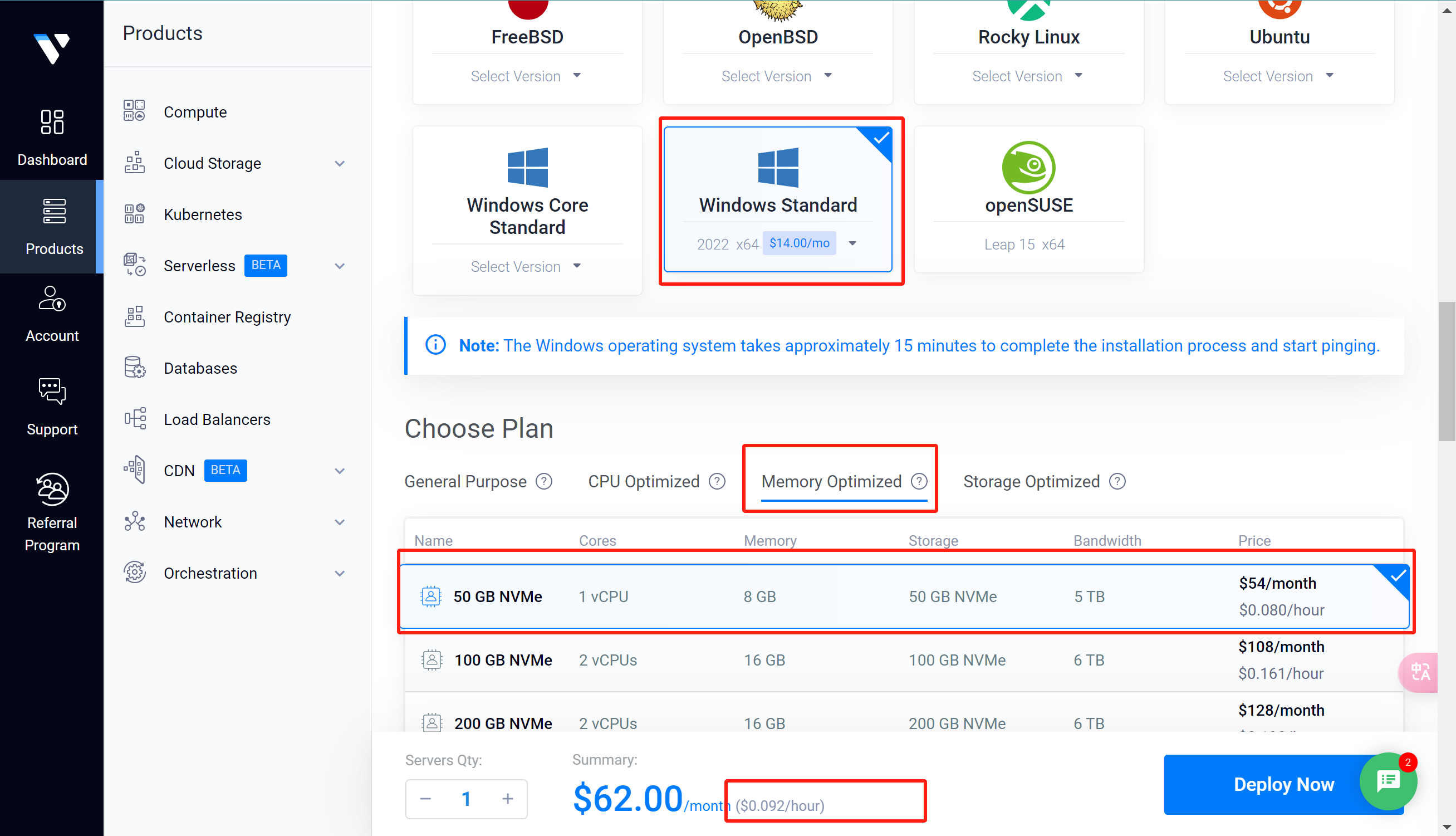This screenshot has width=1456, height=836.
Task: Open the Account user icon
Action: 52,299
